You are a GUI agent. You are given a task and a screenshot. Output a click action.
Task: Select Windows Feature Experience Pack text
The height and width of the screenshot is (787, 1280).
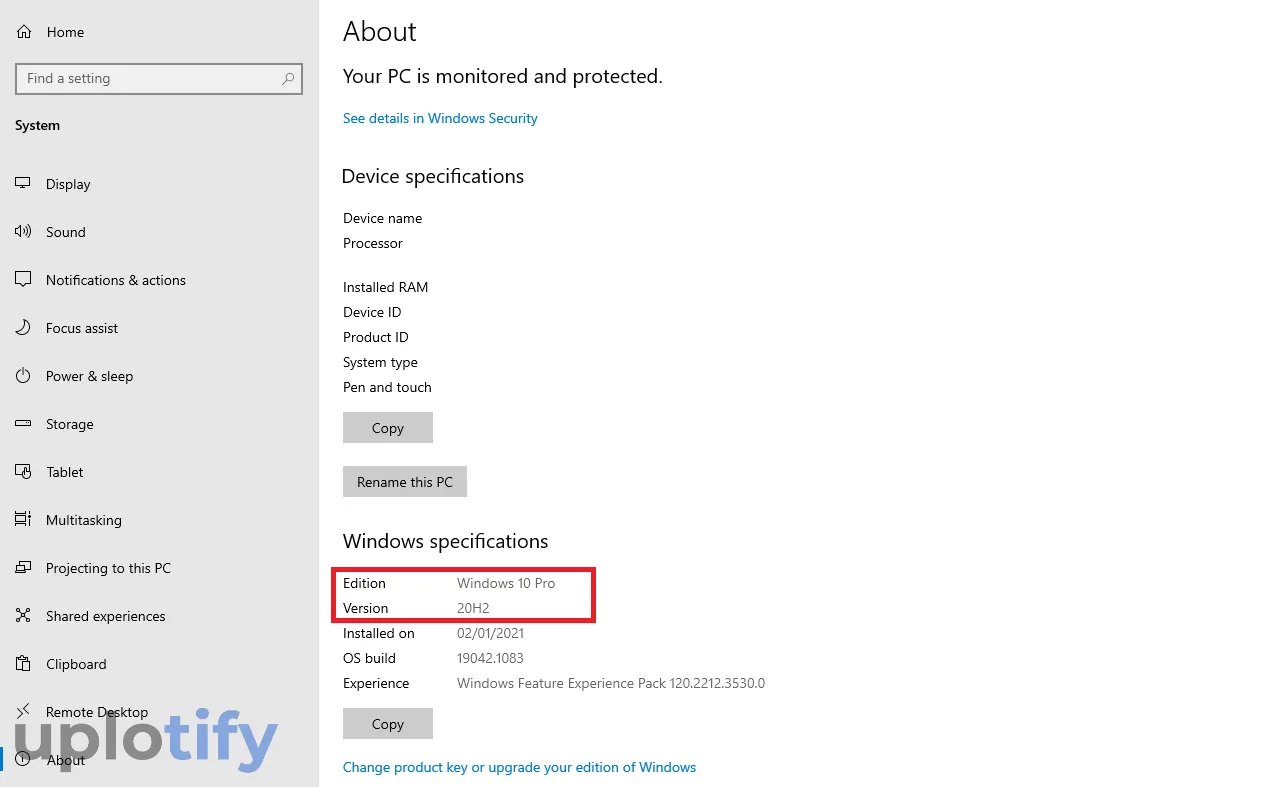tap(611, 683)
